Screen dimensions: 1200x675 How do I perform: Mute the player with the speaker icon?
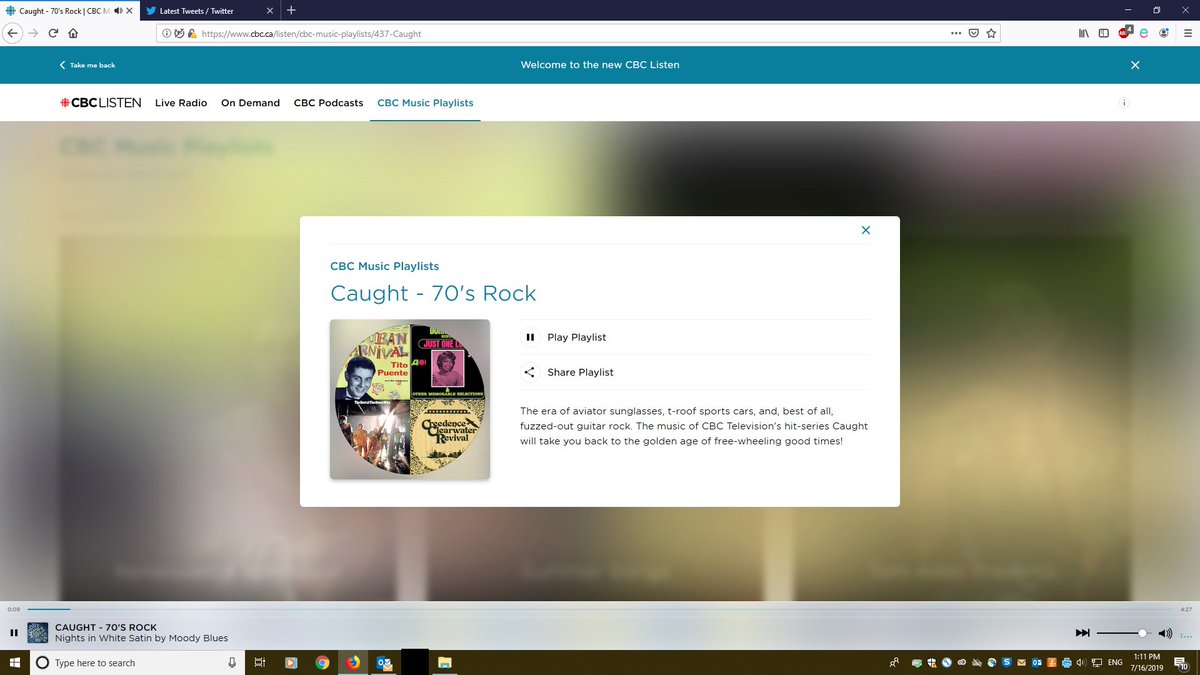[1163, 632]
